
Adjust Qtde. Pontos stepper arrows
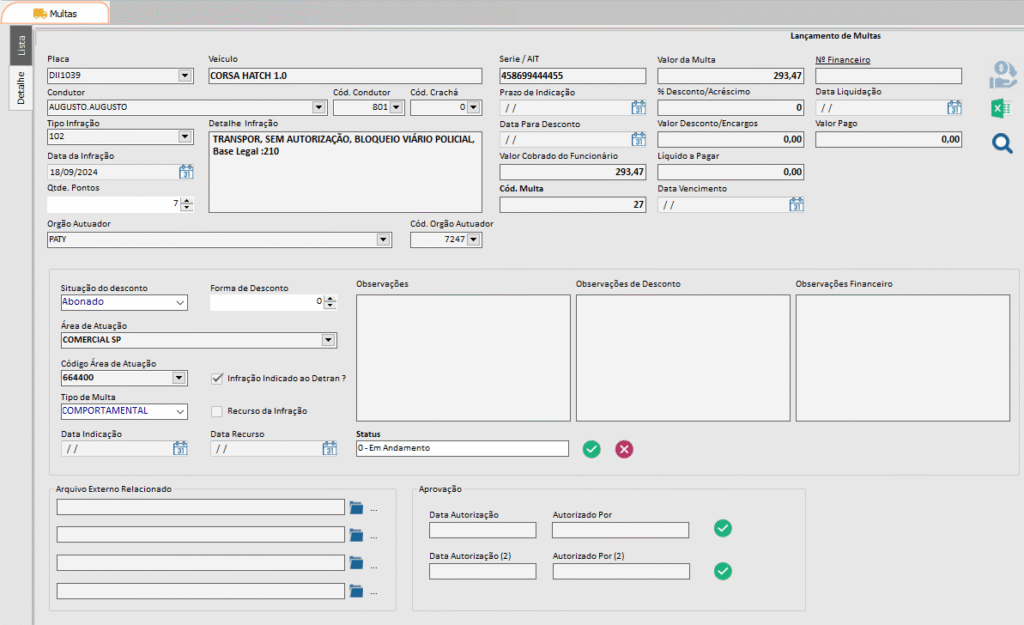pos(187,204)
